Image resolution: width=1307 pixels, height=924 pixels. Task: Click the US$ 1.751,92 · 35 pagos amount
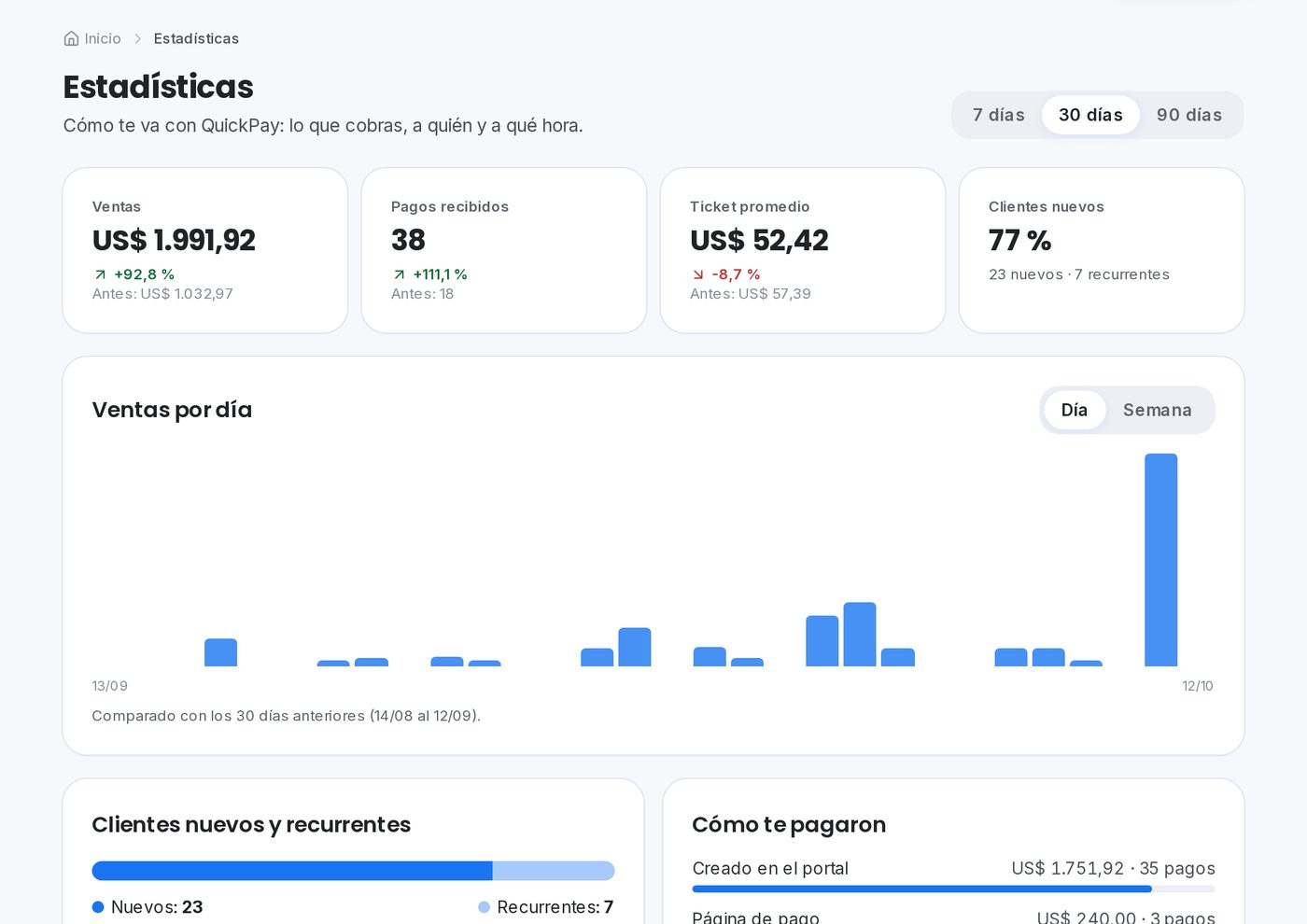click(1113, 868)
